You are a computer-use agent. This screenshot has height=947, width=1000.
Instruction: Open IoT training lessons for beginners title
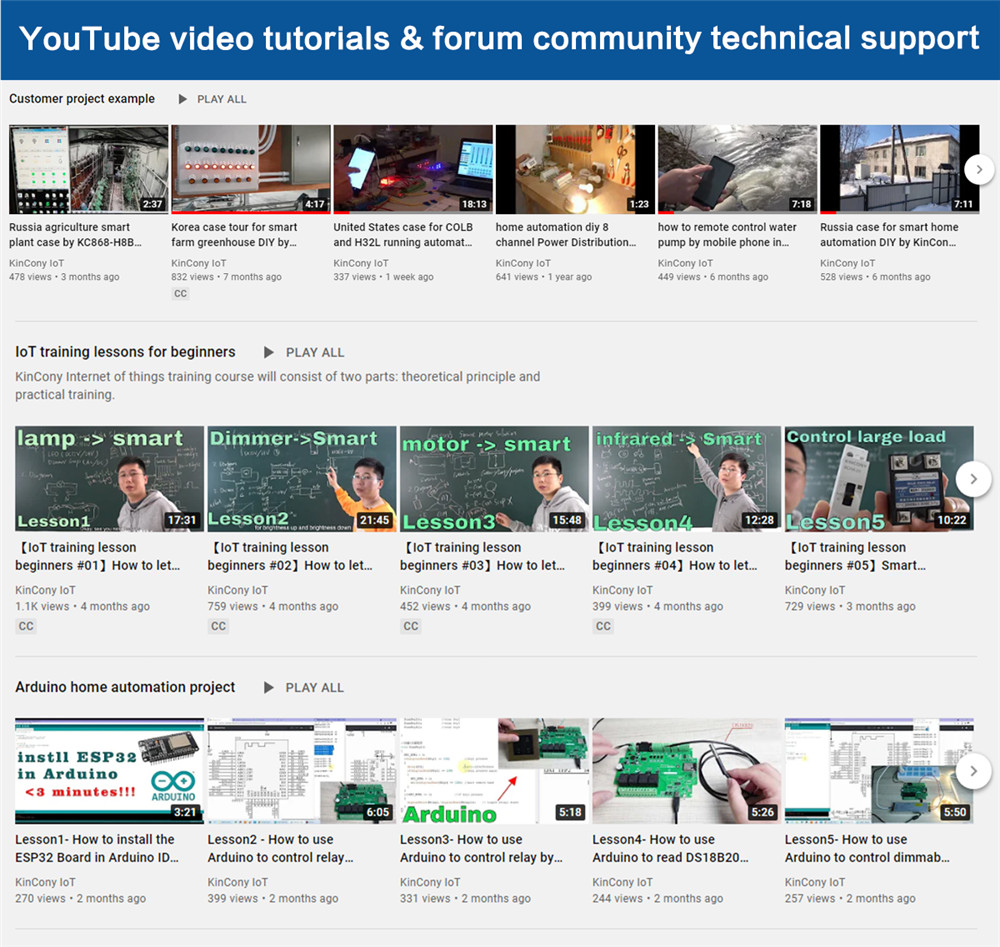(x=125, y=352)
